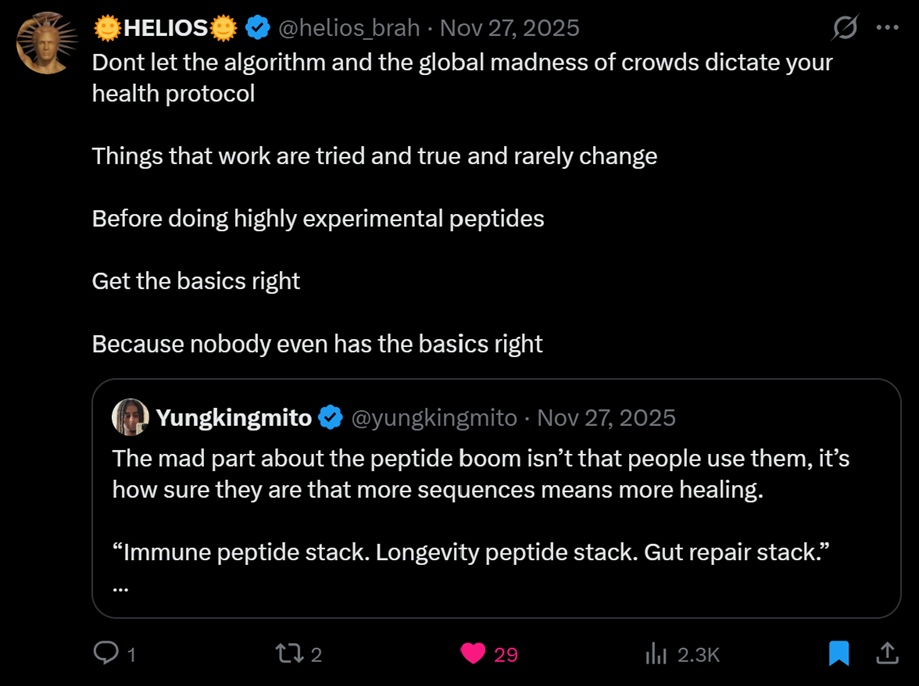Toggle the pink heart like button

[473, 654]
